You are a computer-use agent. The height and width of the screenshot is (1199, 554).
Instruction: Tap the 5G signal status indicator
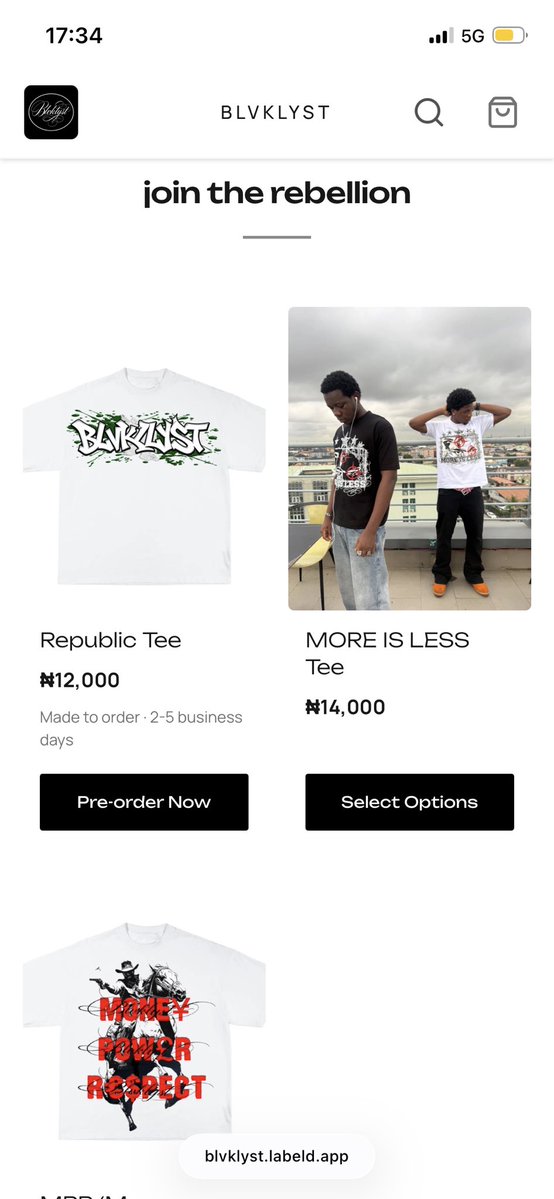473,36
